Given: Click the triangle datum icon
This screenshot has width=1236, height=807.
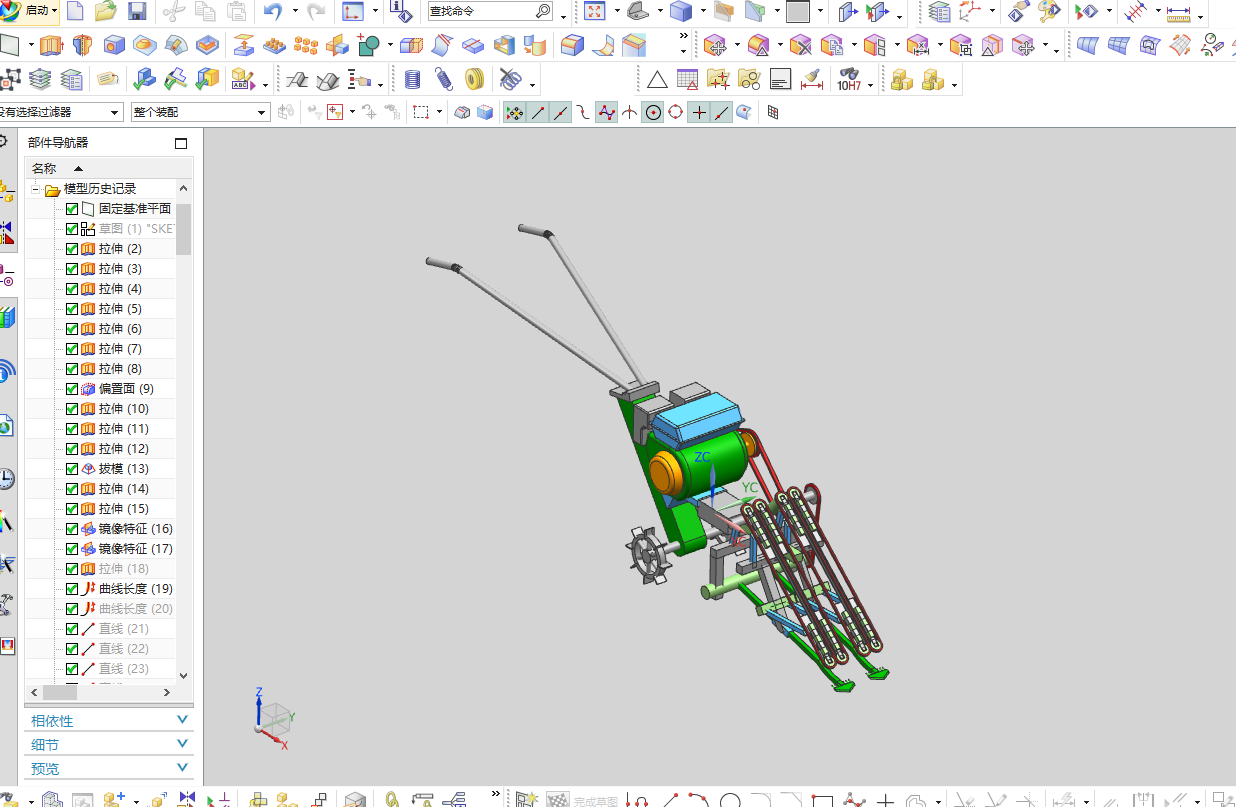Looking at the screenshot, I should coord(657,79).
